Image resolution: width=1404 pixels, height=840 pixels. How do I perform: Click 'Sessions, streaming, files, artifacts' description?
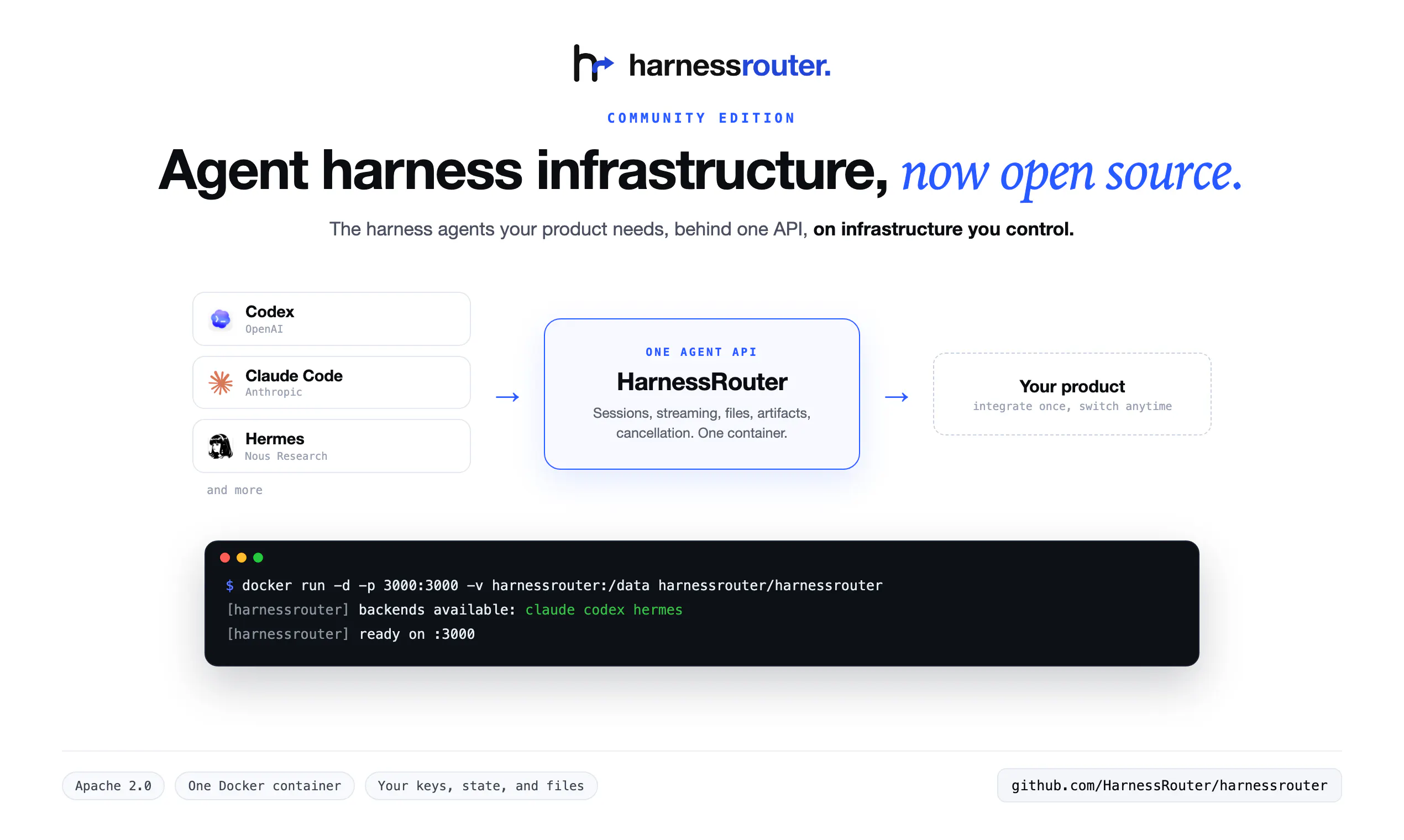[x=701, y=423]
